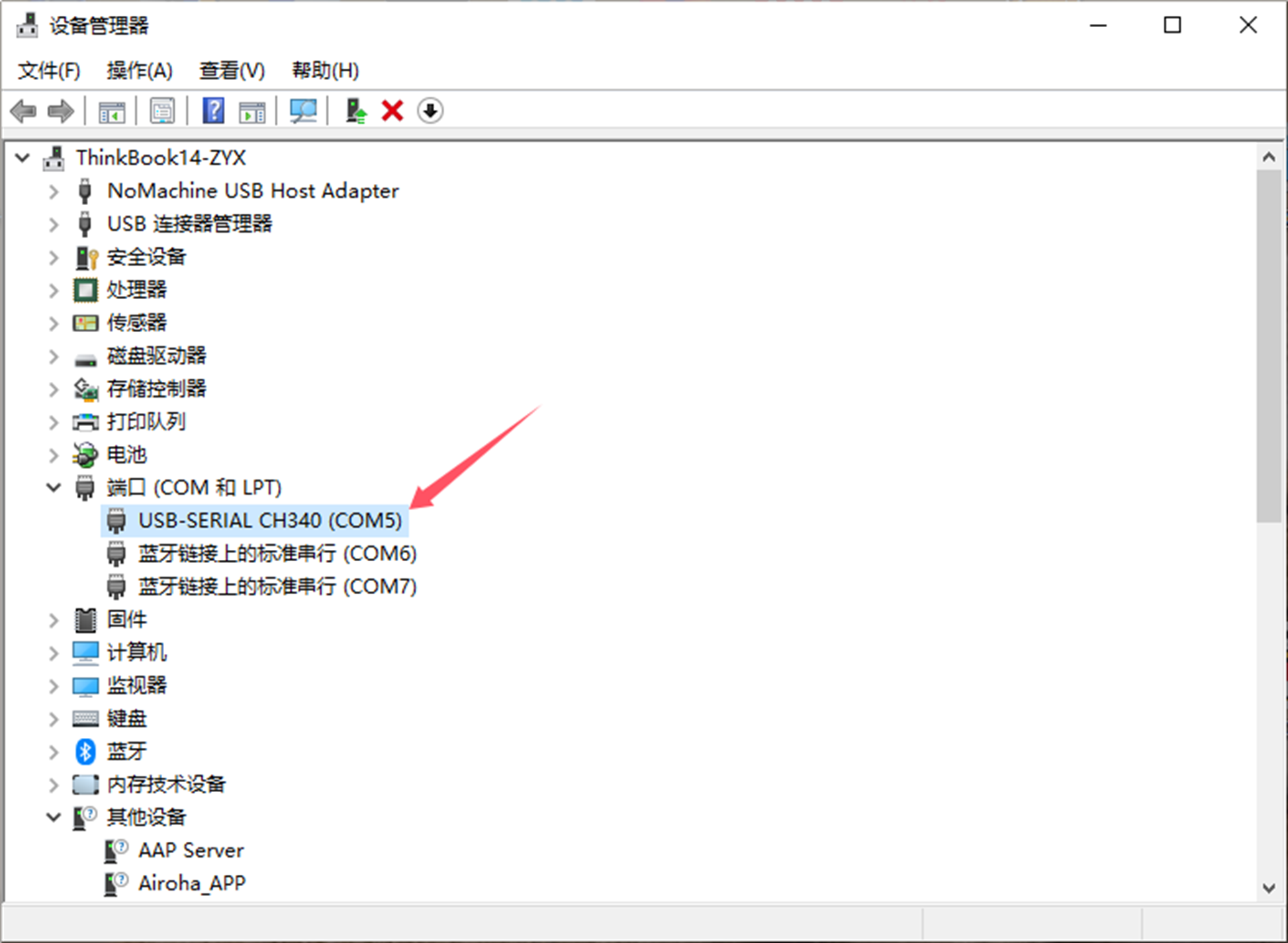Collapse the 其他设备 node
The width and height of the screenshot is (1288, 943).
click(x=54, y=817)
